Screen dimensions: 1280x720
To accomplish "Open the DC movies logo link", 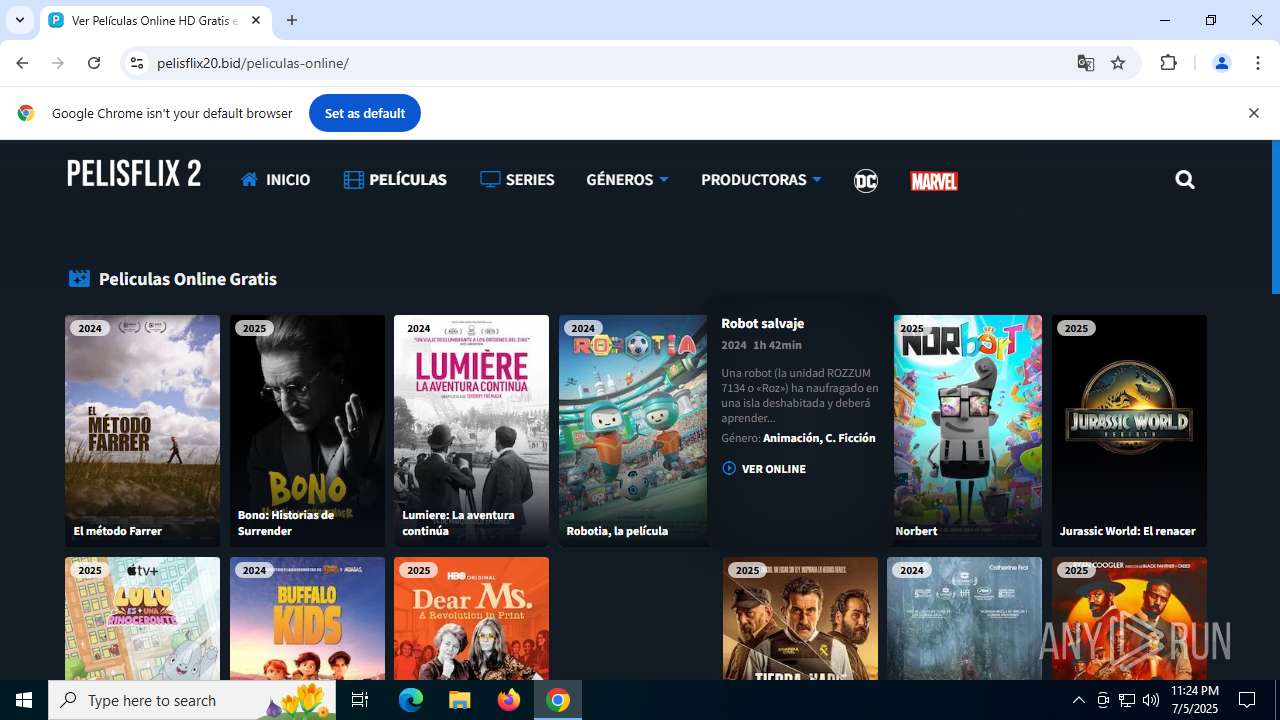I will pos(866,181).
